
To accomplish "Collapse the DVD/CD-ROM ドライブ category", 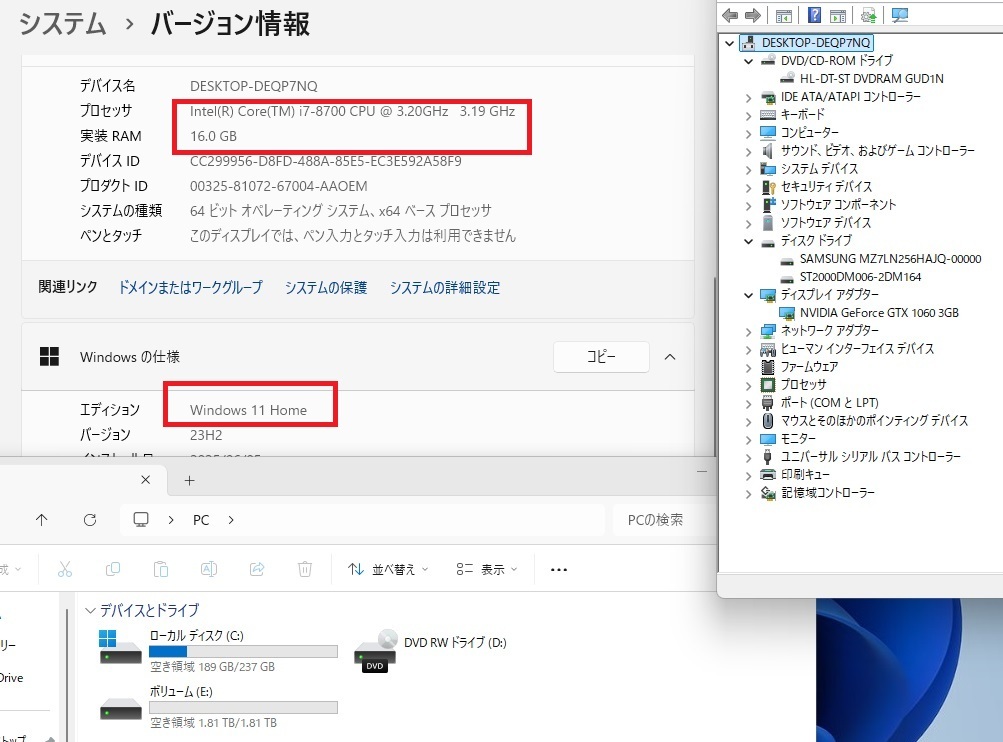I will 748,61.
